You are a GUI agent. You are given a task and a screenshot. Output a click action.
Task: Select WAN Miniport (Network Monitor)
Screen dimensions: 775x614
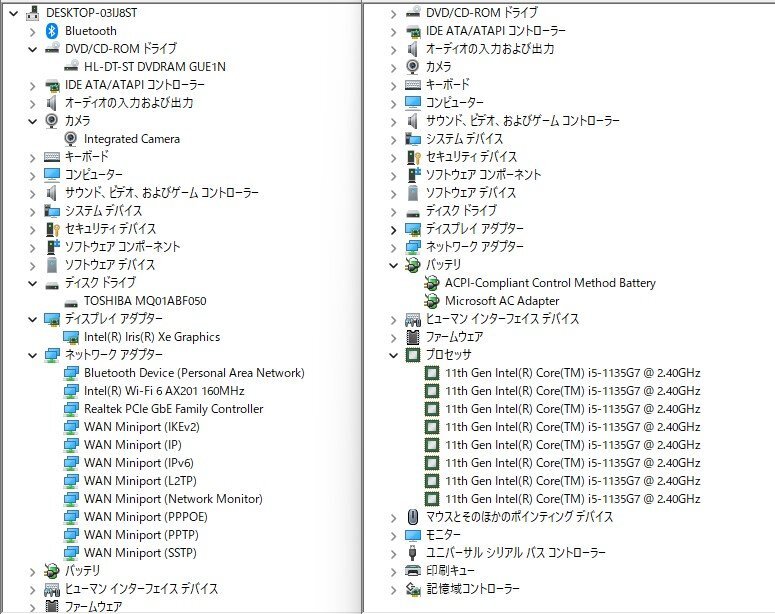(173, 499)
